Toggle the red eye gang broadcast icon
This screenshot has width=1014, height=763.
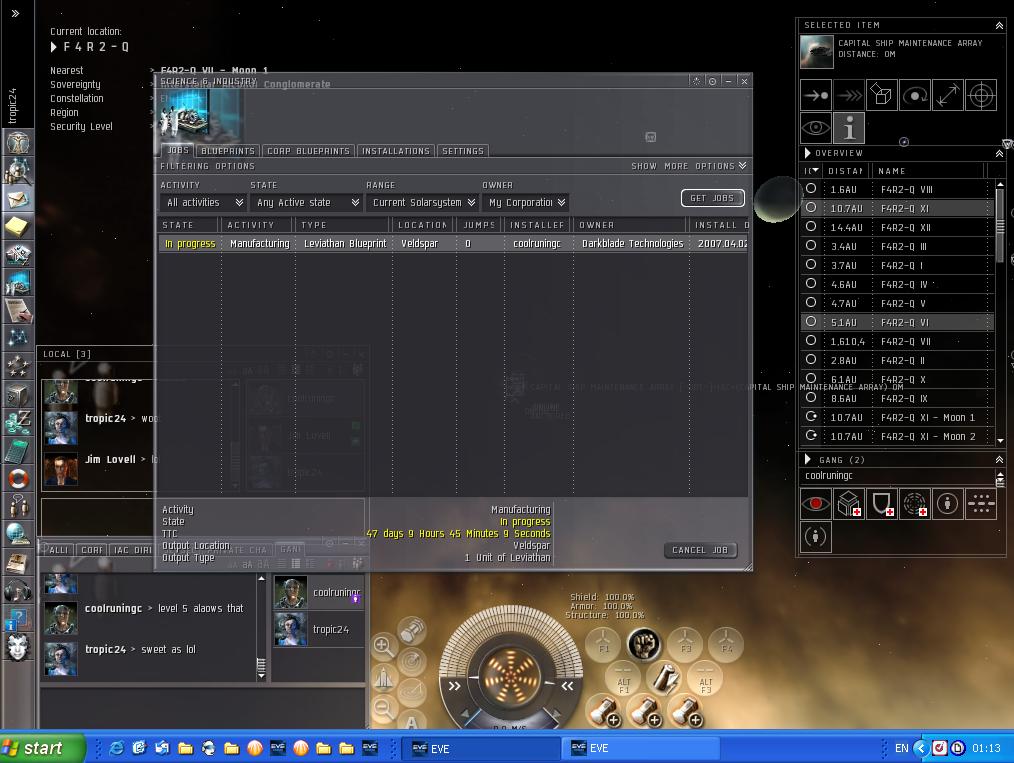(x=816, y=503)
